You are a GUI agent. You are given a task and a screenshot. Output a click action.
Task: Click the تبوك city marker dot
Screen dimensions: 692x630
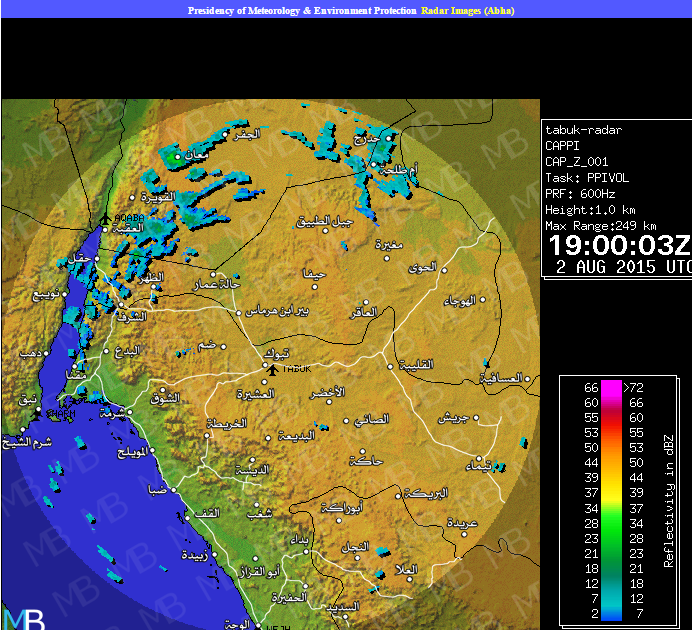tap(265, 365)
